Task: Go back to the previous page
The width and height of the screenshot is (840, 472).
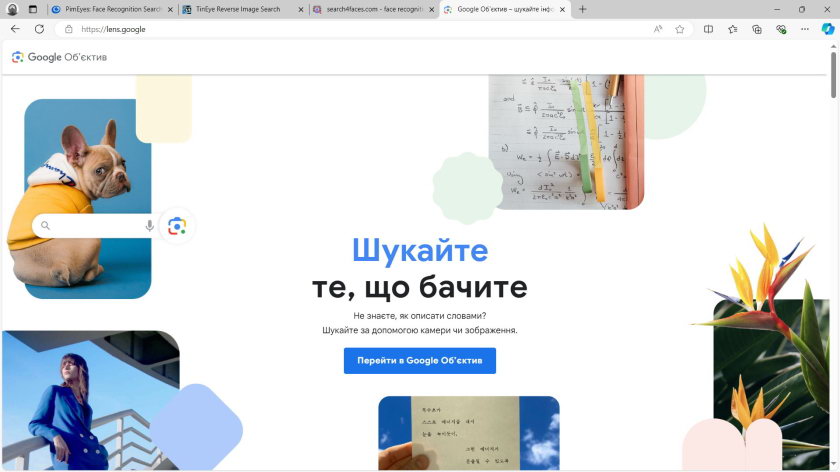Action: pos(15,29)
